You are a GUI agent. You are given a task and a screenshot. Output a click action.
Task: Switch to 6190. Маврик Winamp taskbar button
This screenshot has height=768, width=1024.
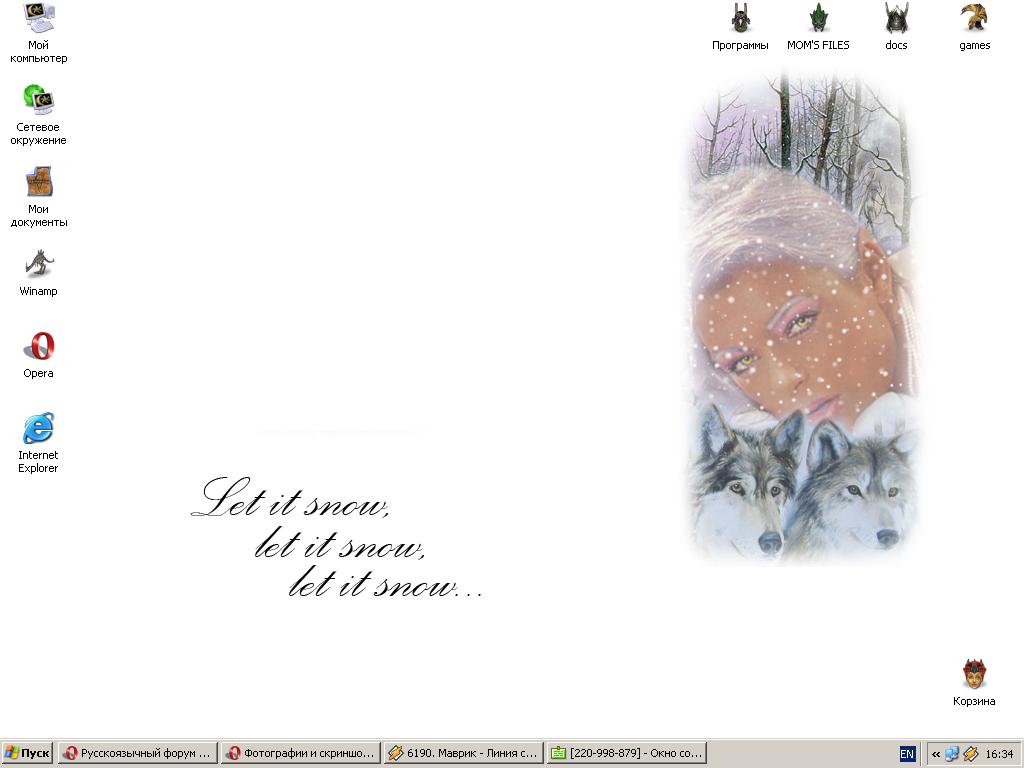click(464, 753)
